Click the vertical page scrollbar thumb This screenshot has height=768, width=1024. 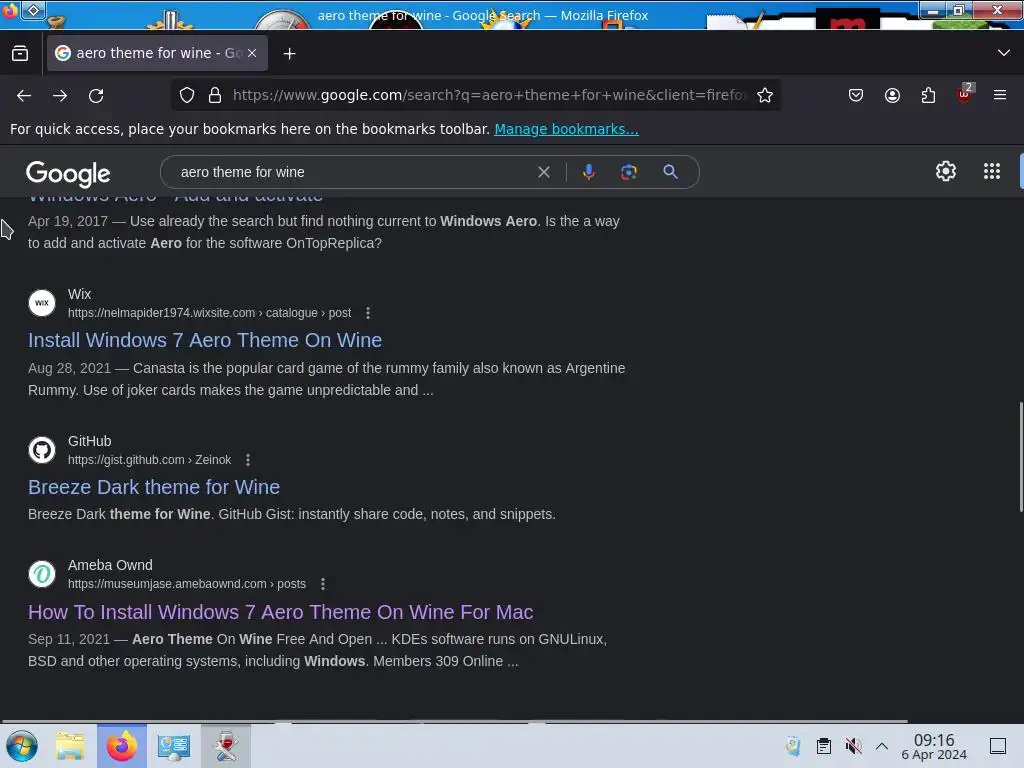(1021, 457)
